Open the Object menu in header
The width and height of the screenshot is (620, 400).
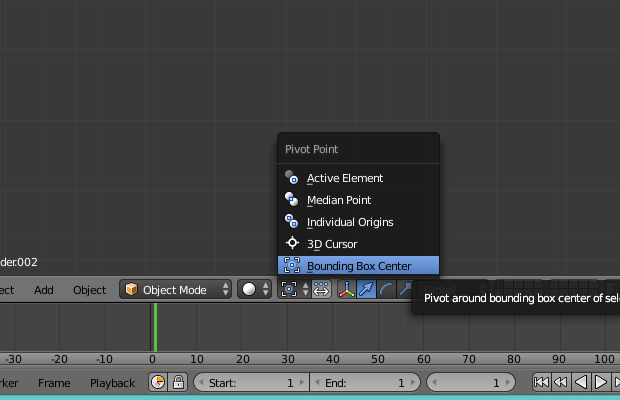pos(89,290)
